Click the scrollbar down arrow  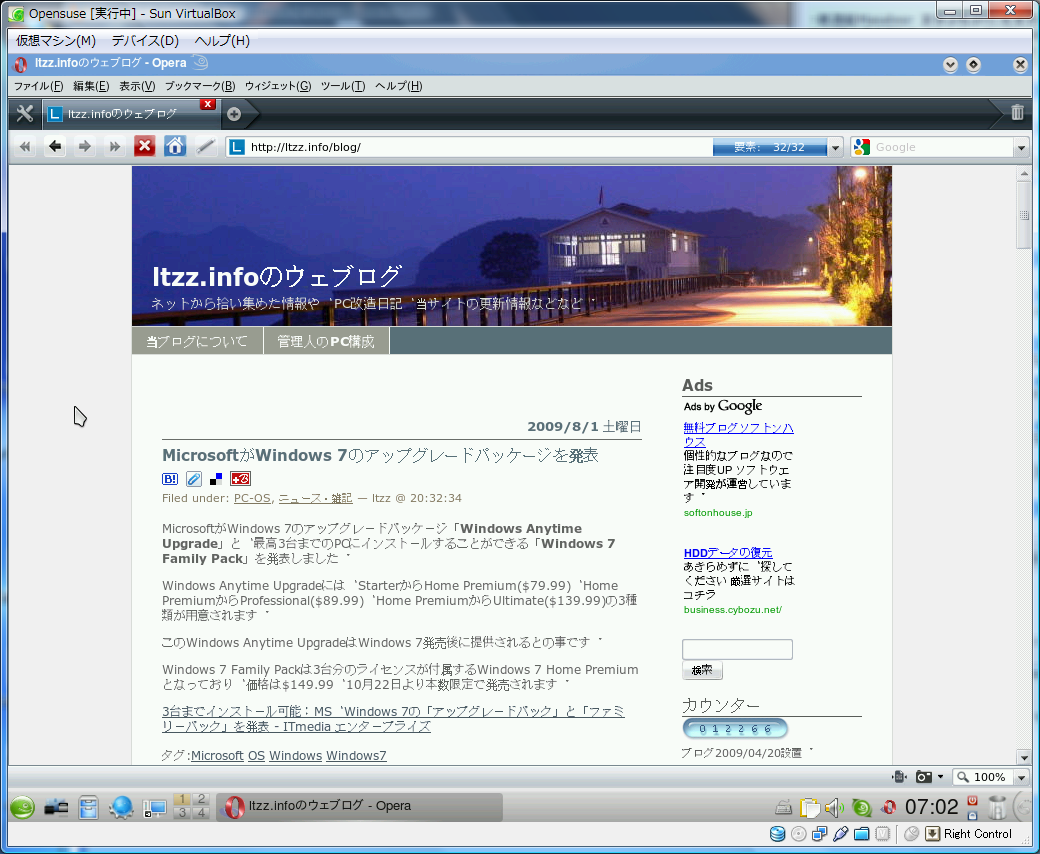[x=1024, y=757]
